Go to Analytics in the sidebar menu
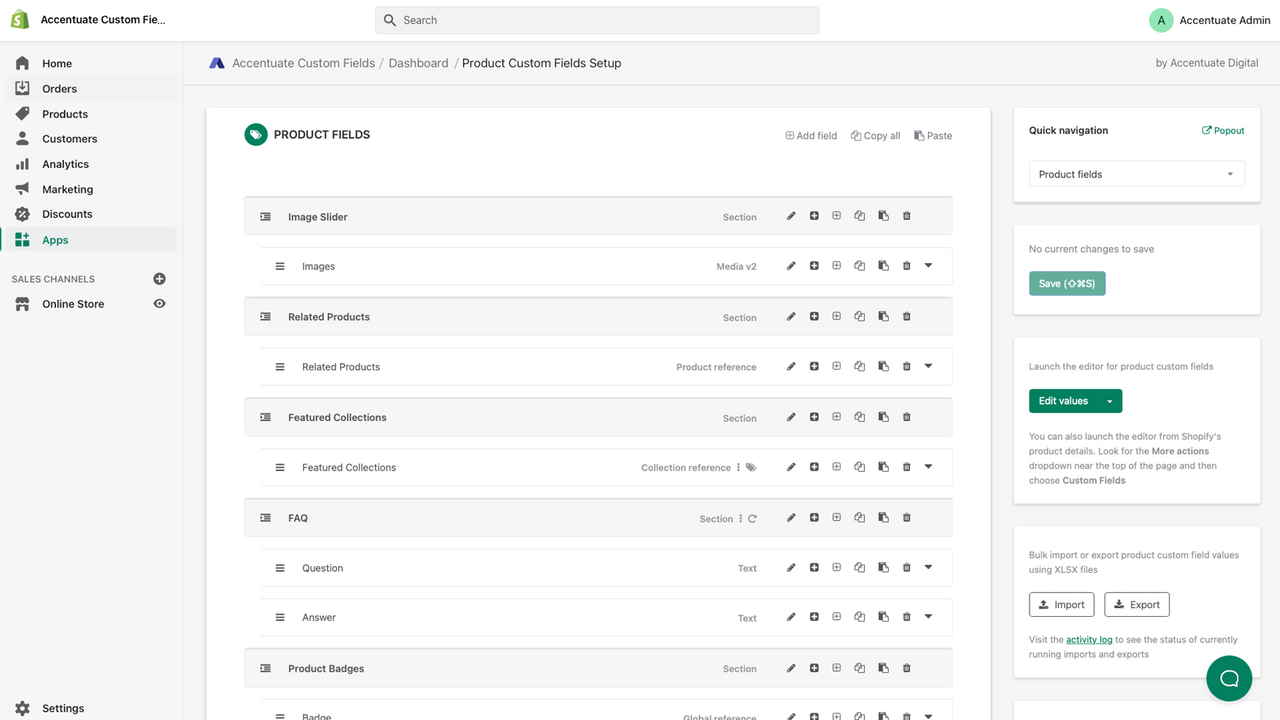1280x720 pixels. 65,164
